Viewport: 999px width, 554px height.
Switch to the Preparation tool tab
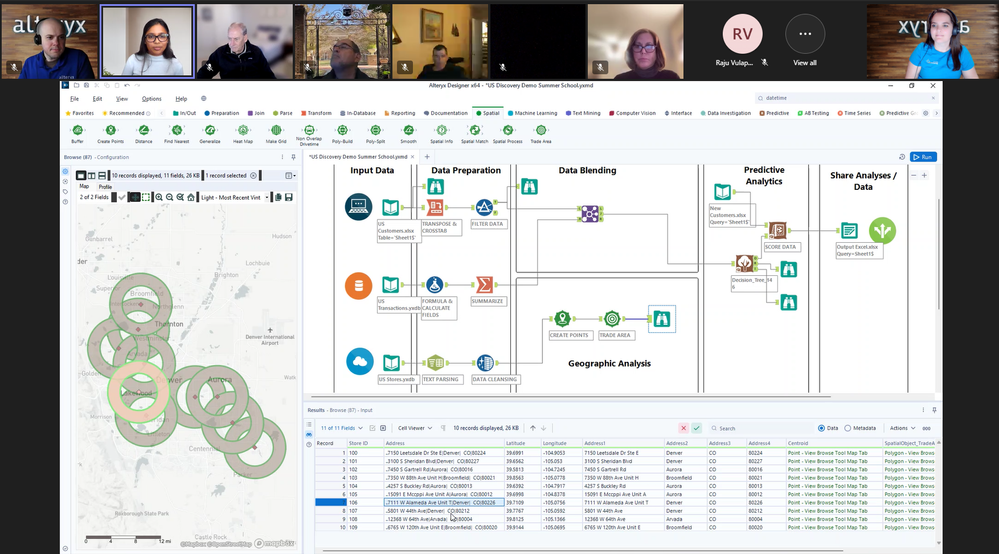(x=222, y=113)
